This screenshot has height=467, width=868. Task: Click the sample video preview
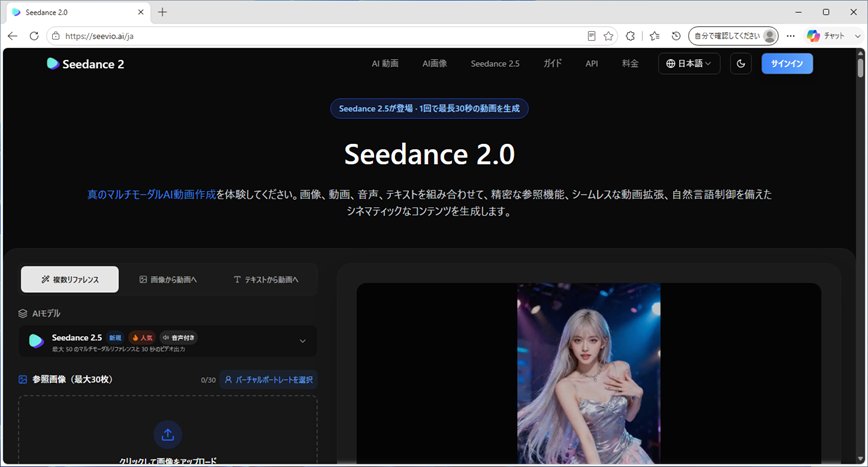588,373
